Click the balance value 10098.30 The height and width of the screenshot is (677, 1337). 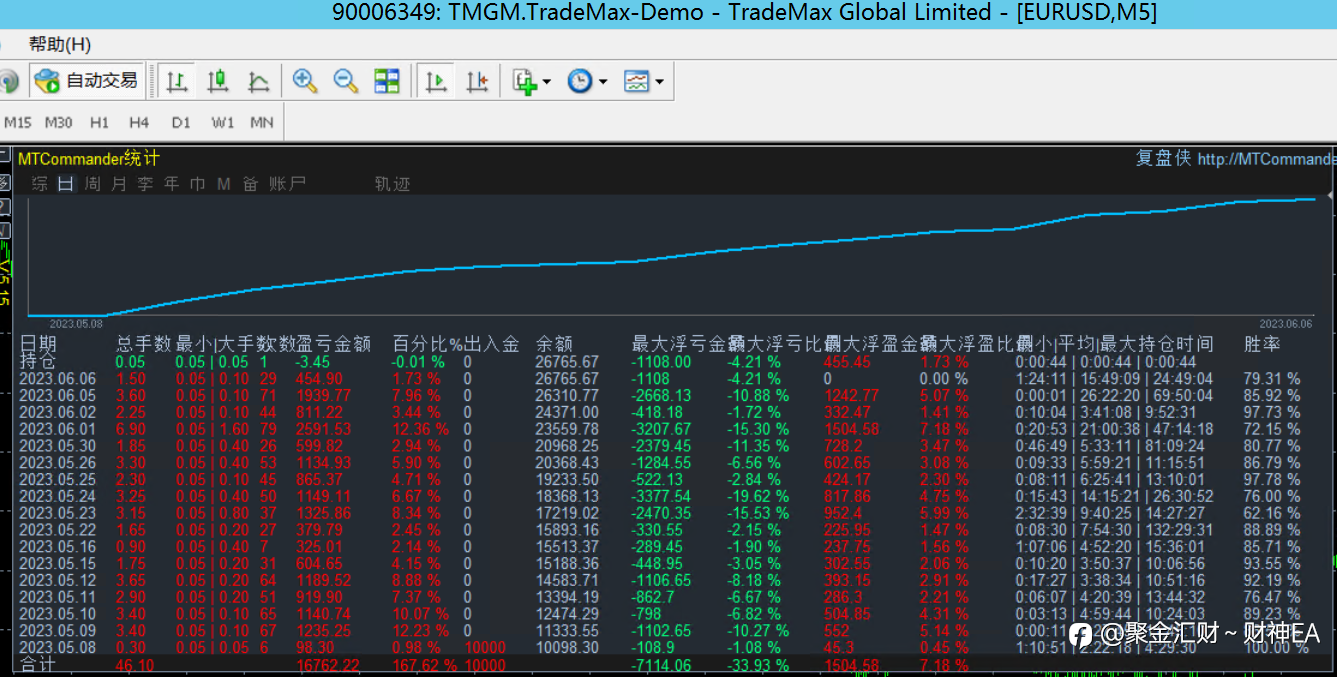568,648
